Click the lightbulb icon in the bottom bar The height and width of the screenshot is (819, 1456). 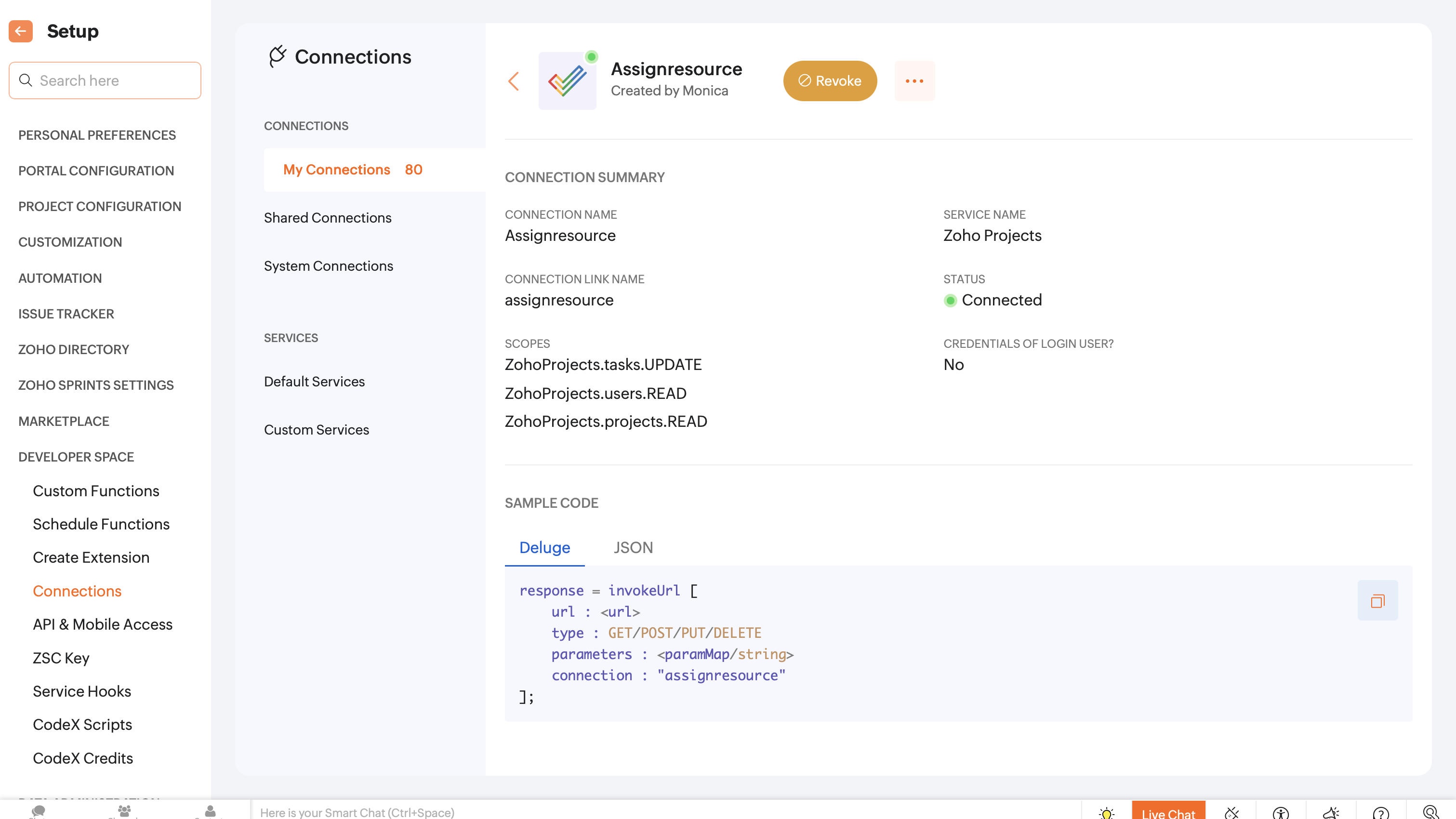[x=1106, y=812]
